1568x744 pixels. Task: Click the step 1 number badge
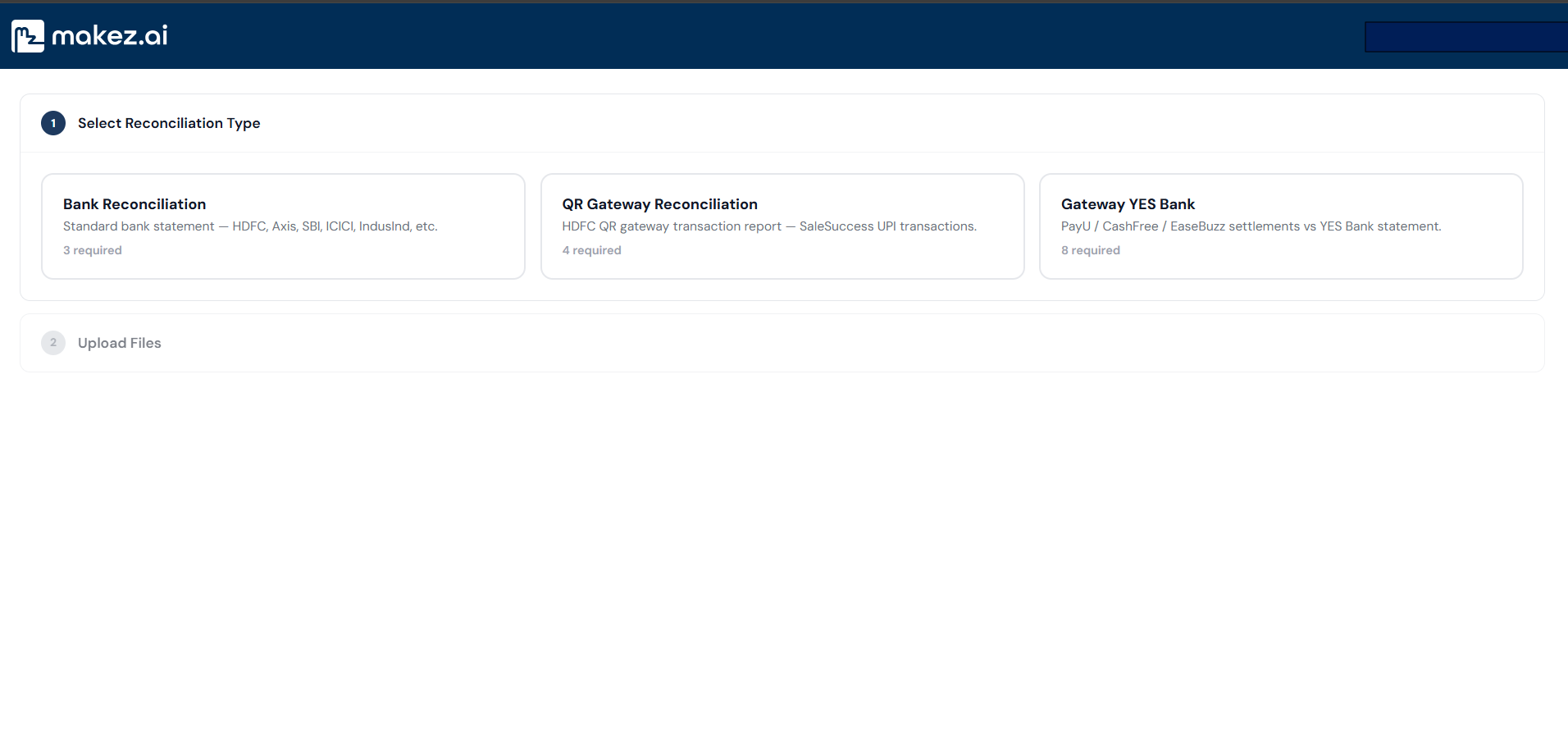point(53,123)
